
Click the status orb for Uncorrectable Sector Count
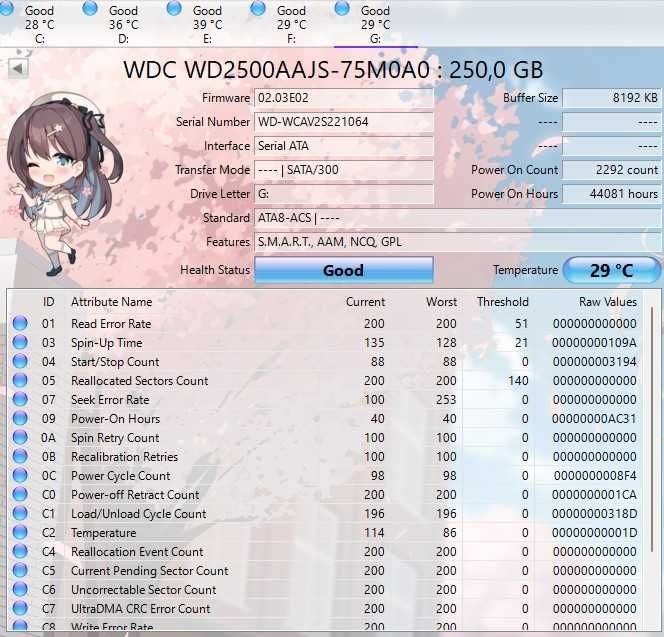[20, 589]
